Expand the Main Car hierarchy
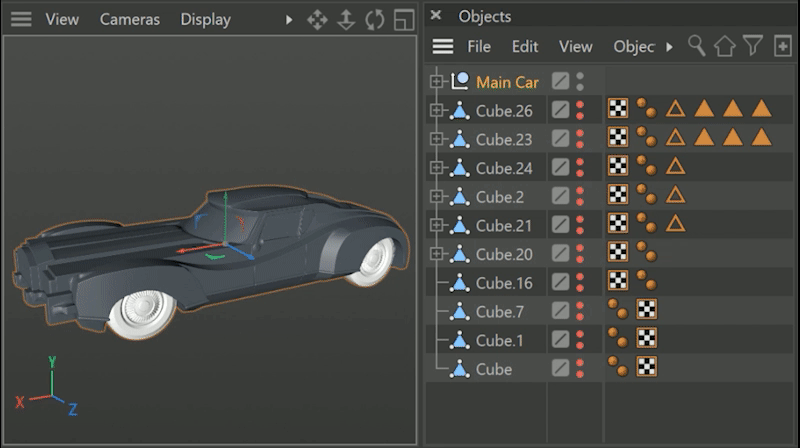This screenshot has height=448, width=800. (436, 82)
